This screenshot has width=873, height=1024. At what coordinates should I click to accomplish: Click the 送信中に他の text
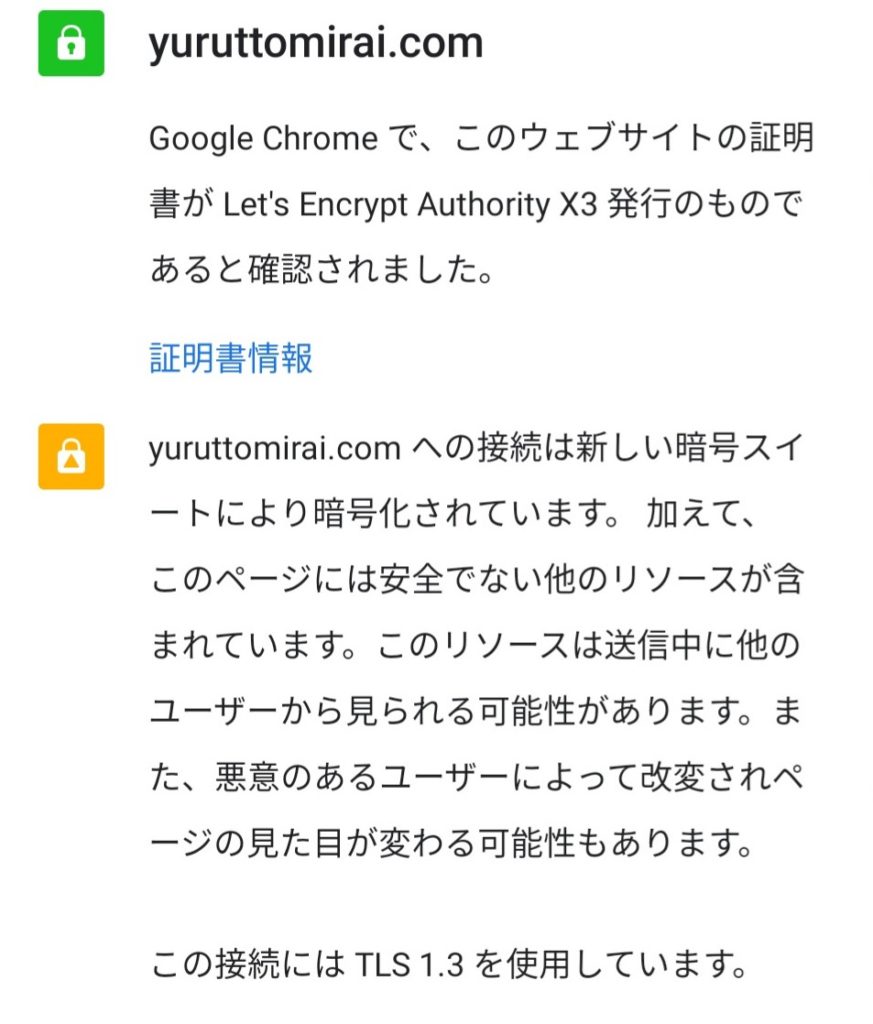tap(703, 645)
